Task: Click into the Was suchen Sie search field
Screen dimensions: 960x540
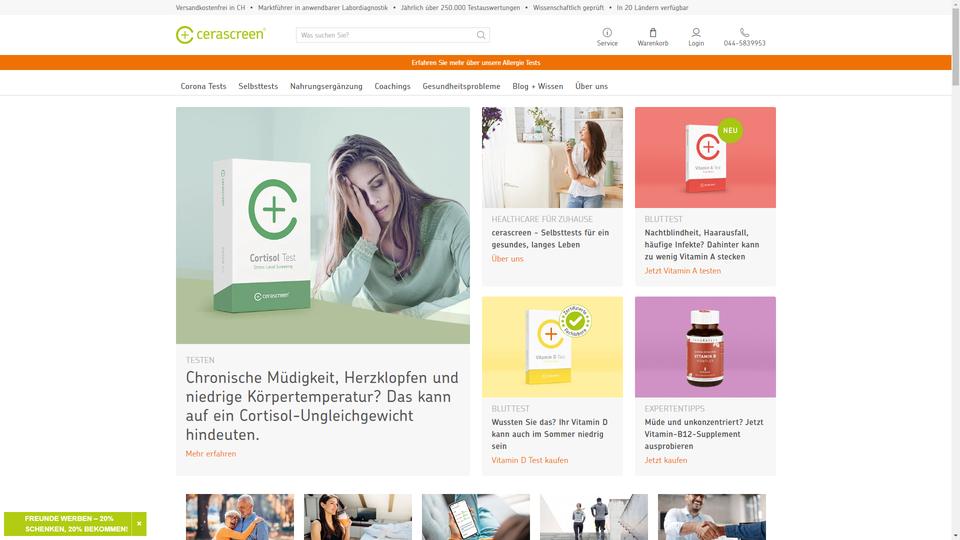Action: click(386, 35)
